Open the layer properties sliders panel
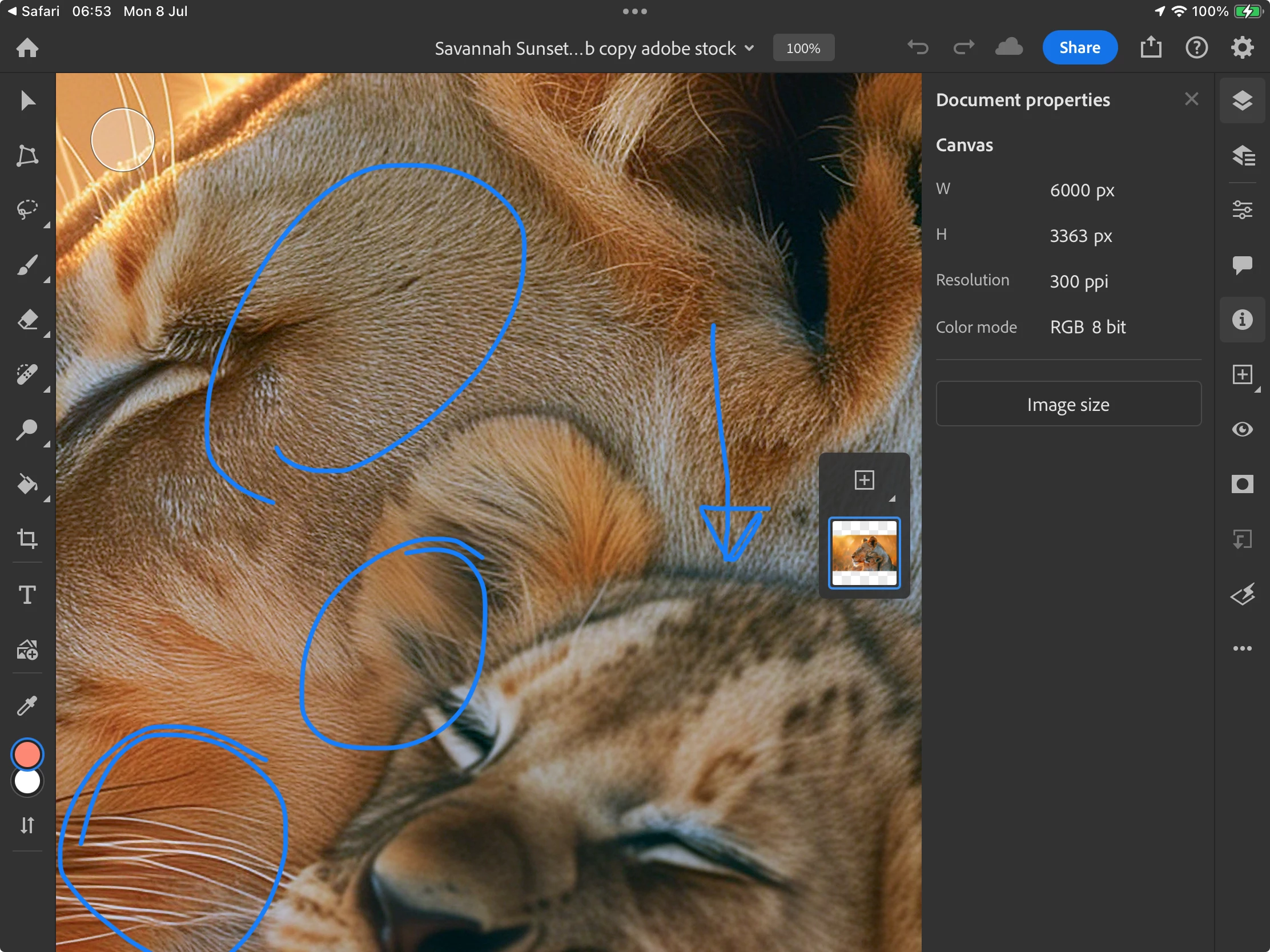The width and height of the screenshot is (1270, 952). tap(1242, 209)
